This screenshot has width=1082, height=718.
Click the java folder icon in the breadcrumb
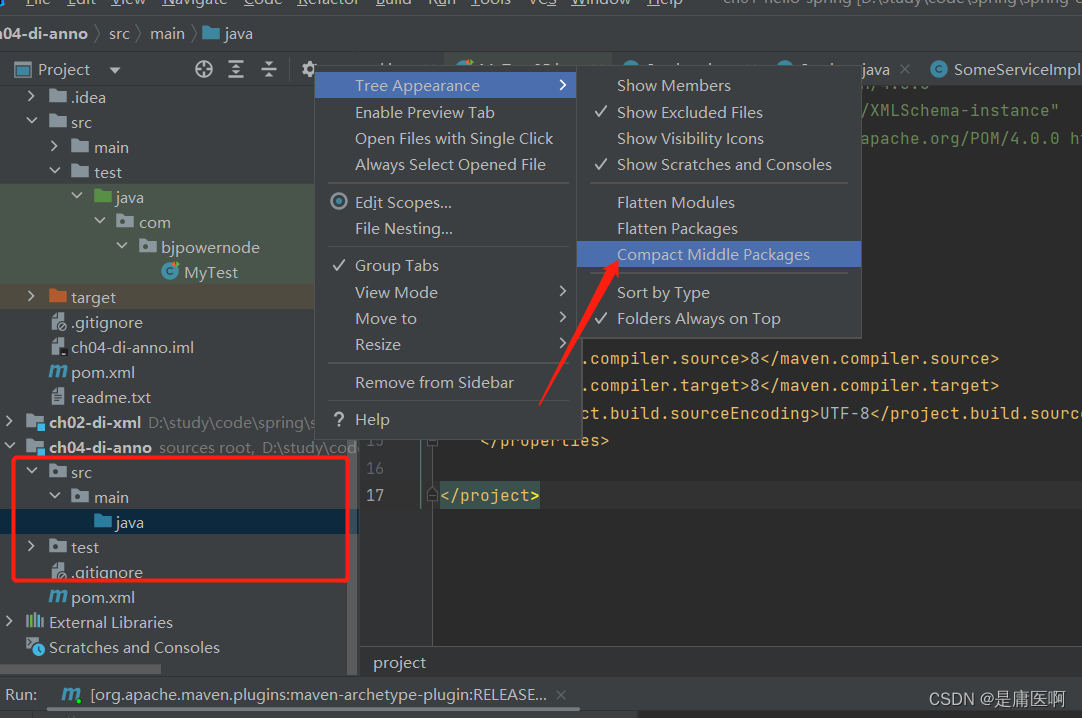[211, 33]
